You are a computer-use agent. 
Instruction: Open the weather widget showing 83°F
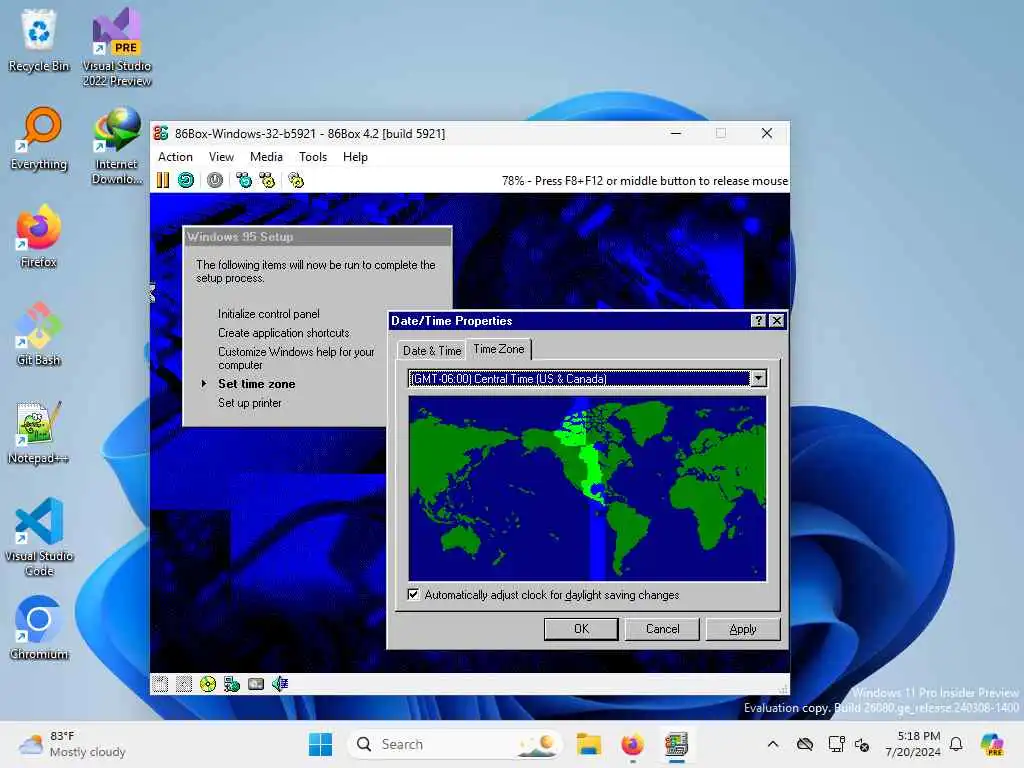pos(72,744)
